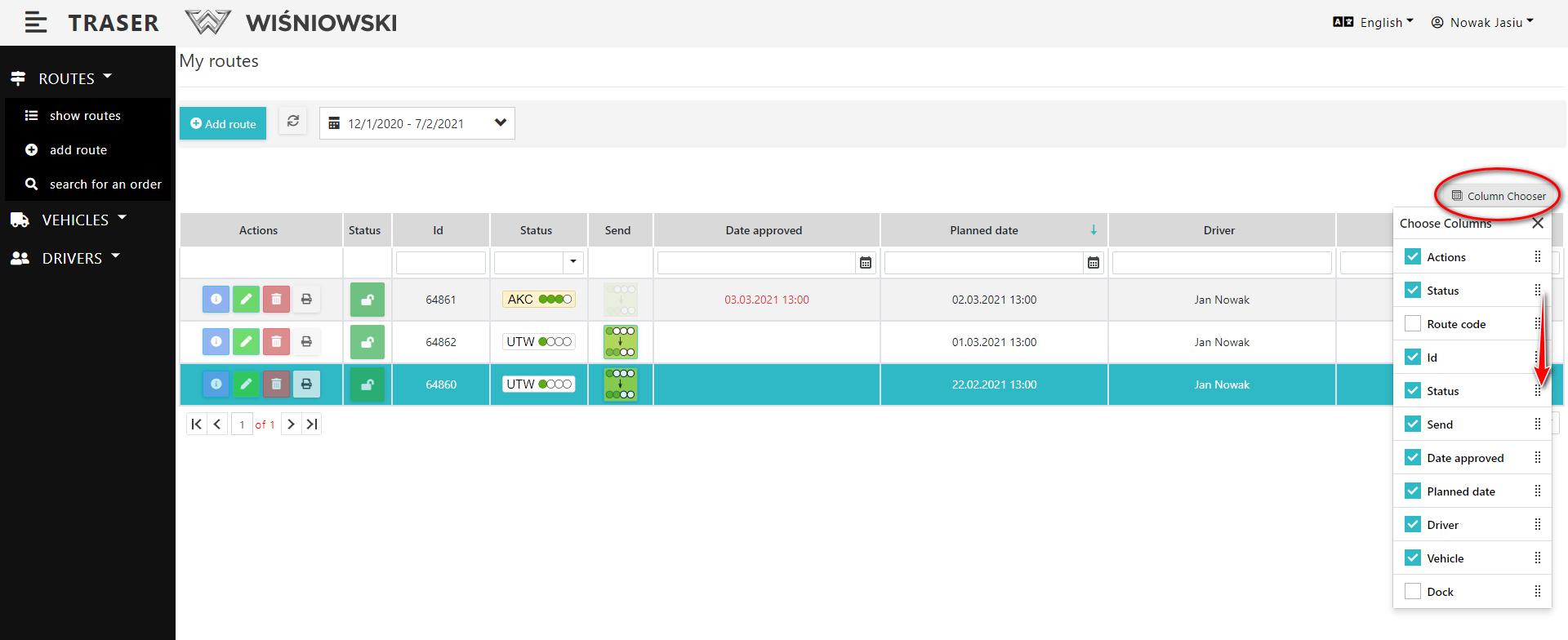Click the Id column filter field
Image resolution: width=1568 pixels, height=640 pixels.
(441, 263)
